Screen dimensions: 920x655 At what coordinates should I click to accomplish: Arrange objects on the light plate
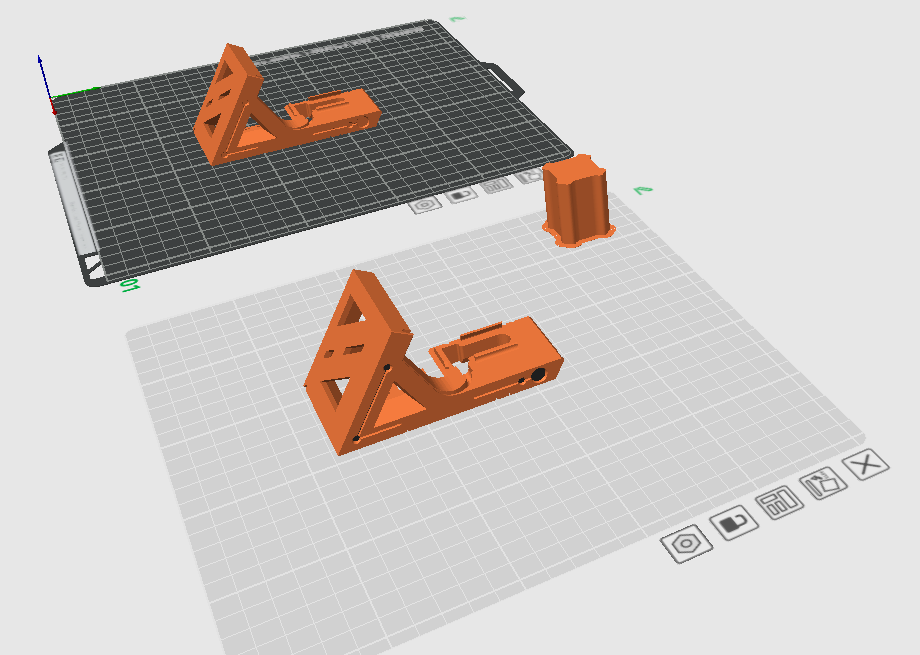point(780,503)
